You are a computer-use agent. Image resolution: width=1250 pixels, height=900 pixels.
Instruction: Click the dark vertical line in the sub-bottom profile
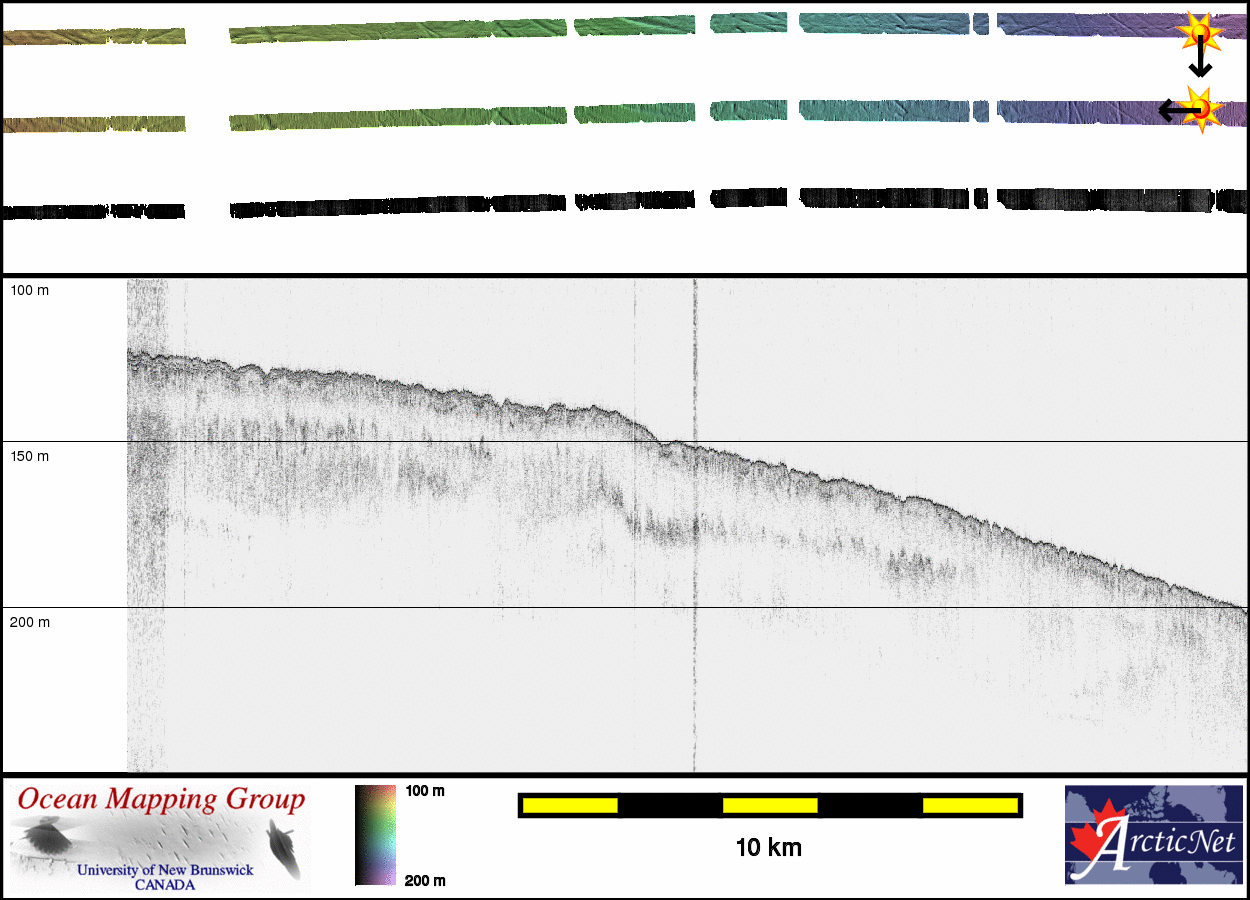pos(694,520)
